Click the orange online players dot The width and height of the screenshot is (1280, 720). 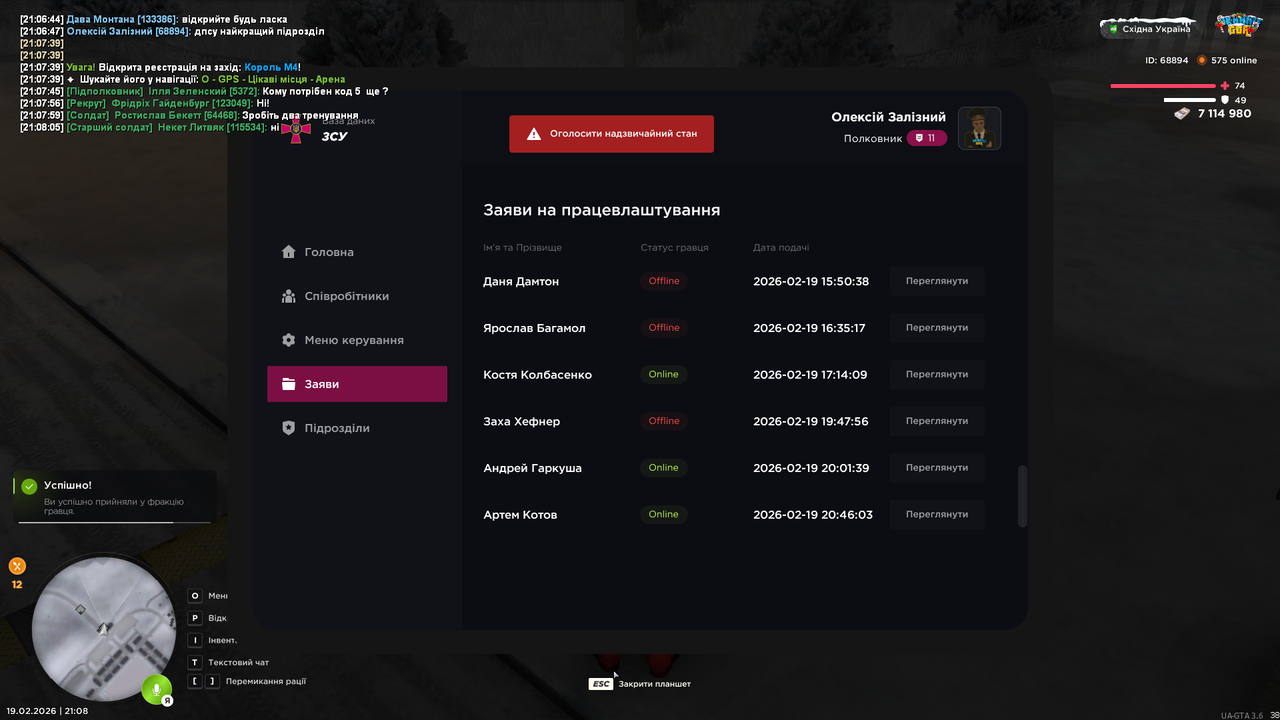pyautogui.click(x=1202, y=60)
